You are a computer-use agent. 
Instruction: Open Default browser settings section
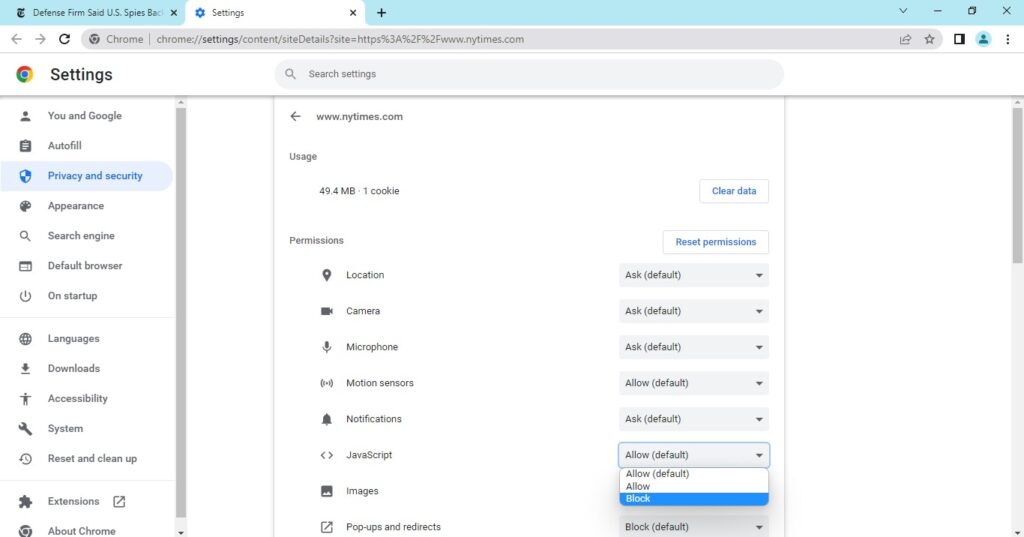click(85, 266)
